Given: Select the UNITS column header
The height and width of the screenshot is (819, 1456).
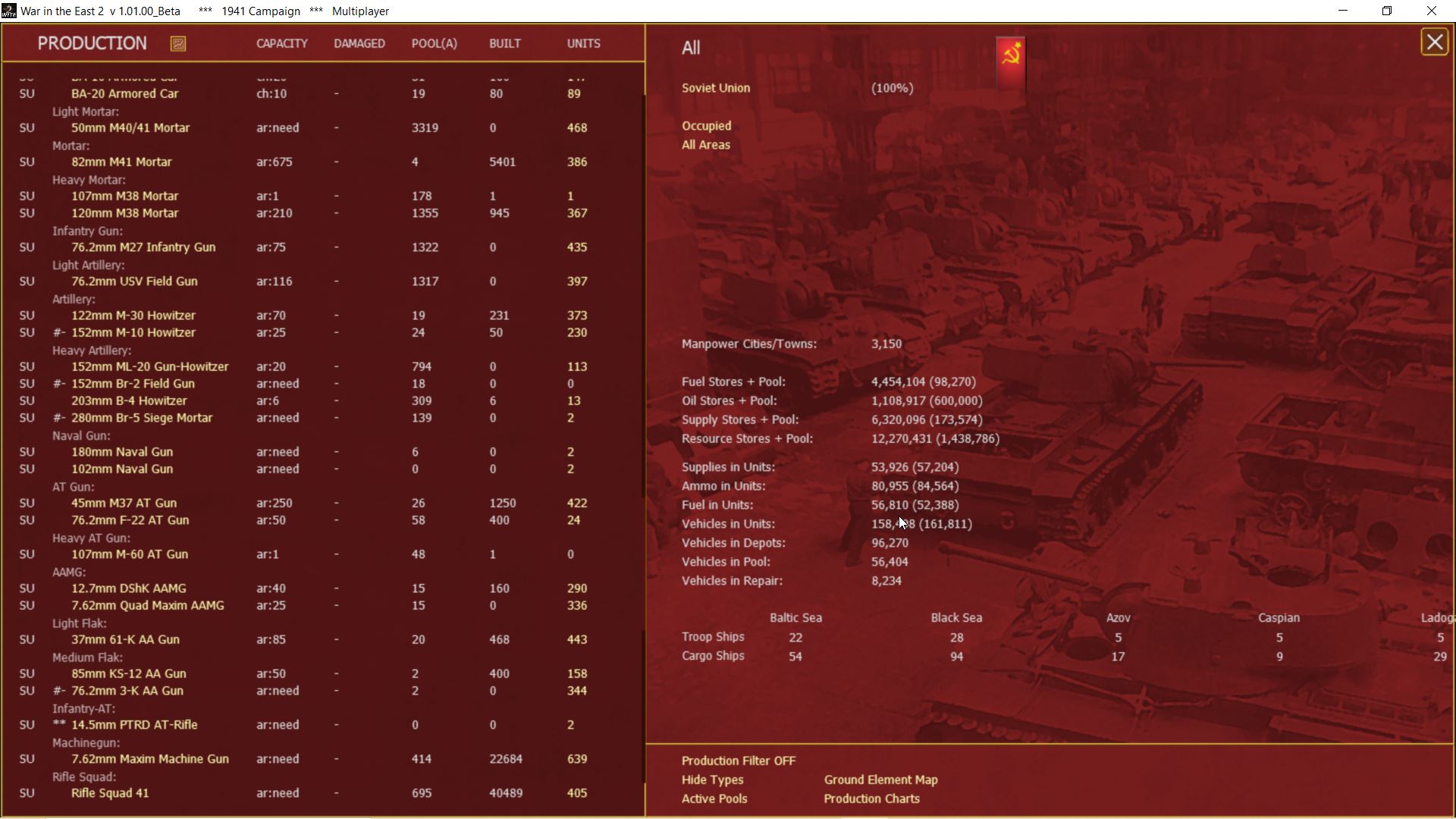Looking at the screenshot, I should [583, 44].
